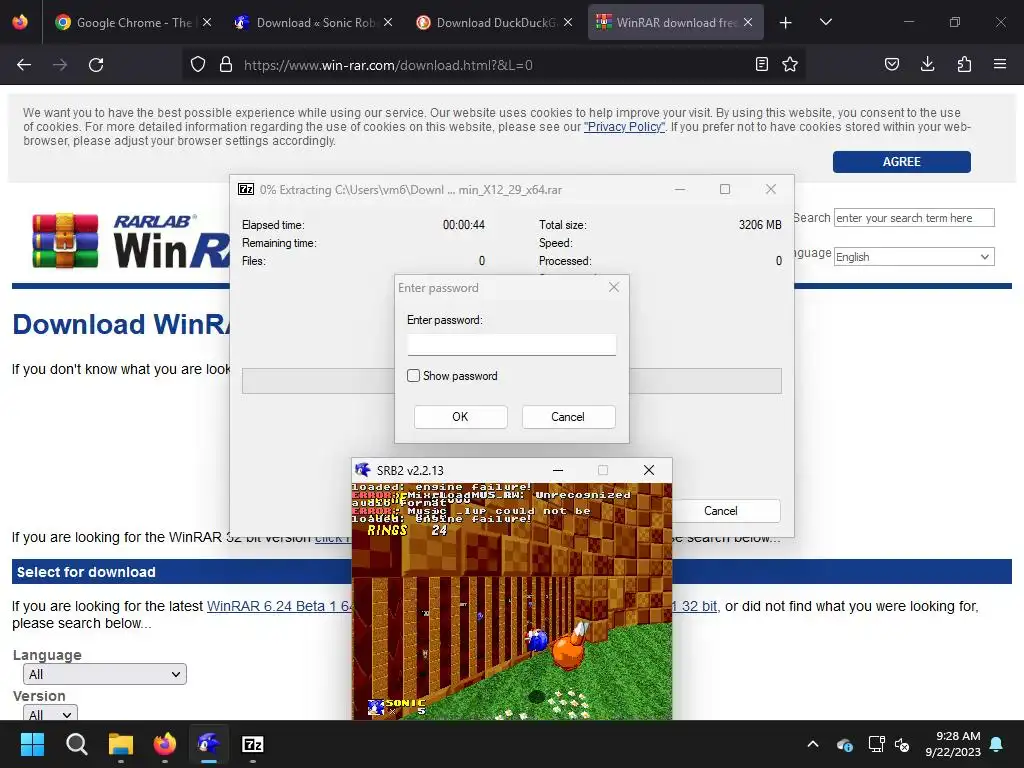Expand the English language dropdown

(x=914, y=257)
